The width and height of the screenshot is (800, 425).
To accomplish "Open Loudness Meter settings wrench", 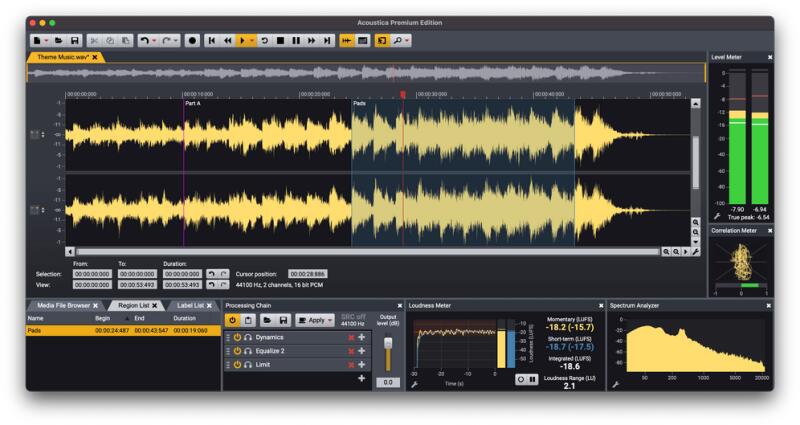I will [x=414, y=384].
